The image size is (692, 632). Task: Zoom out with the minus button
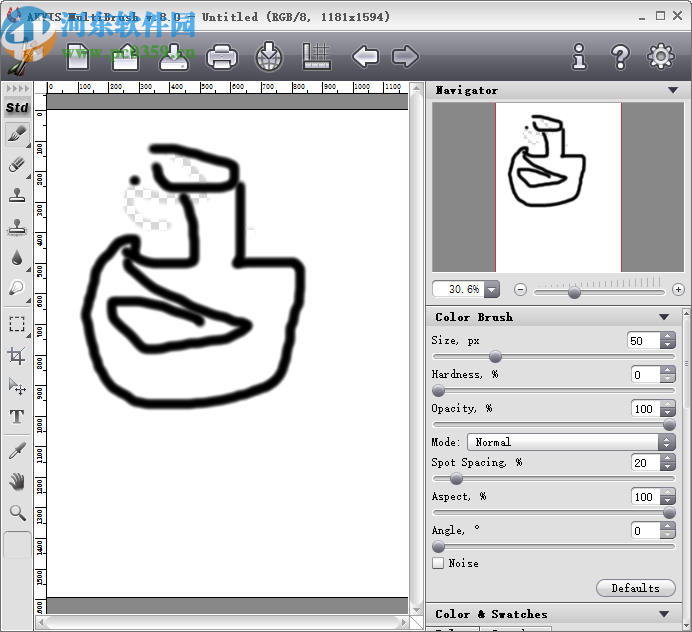[x=520, y=290]
